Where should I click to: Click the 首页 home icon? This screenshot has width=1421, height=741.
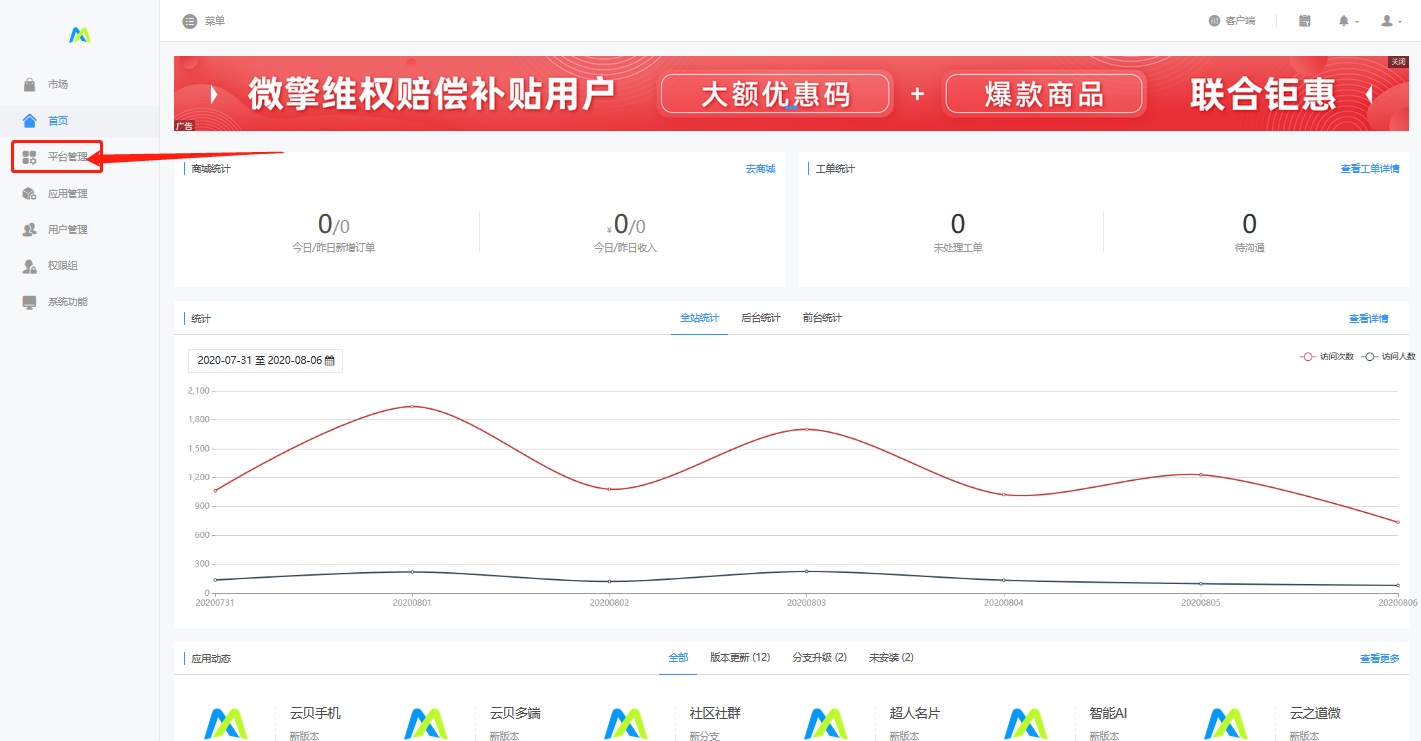(x=30, y=121)
